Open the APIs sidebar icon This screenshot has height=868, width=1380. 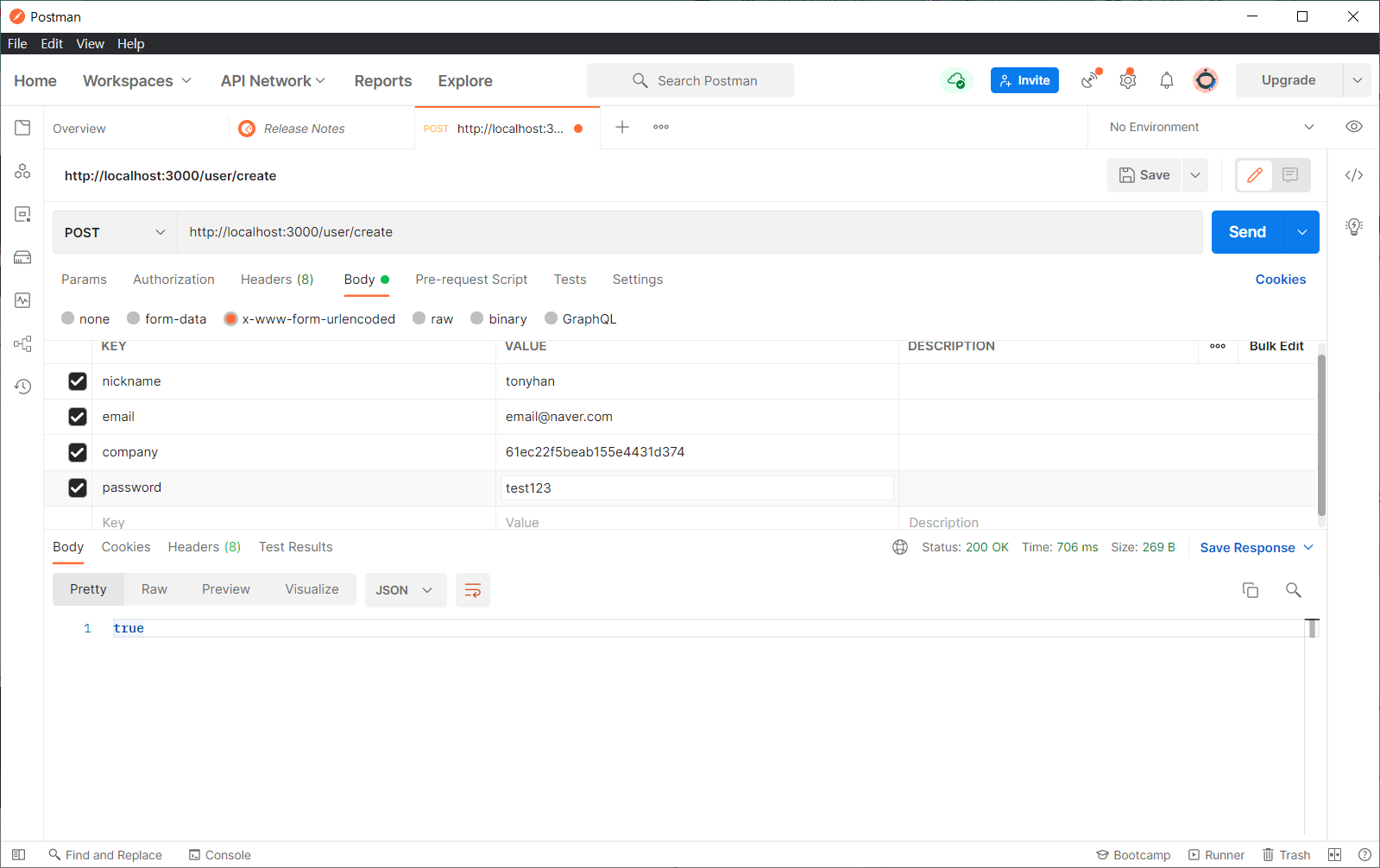22,171
